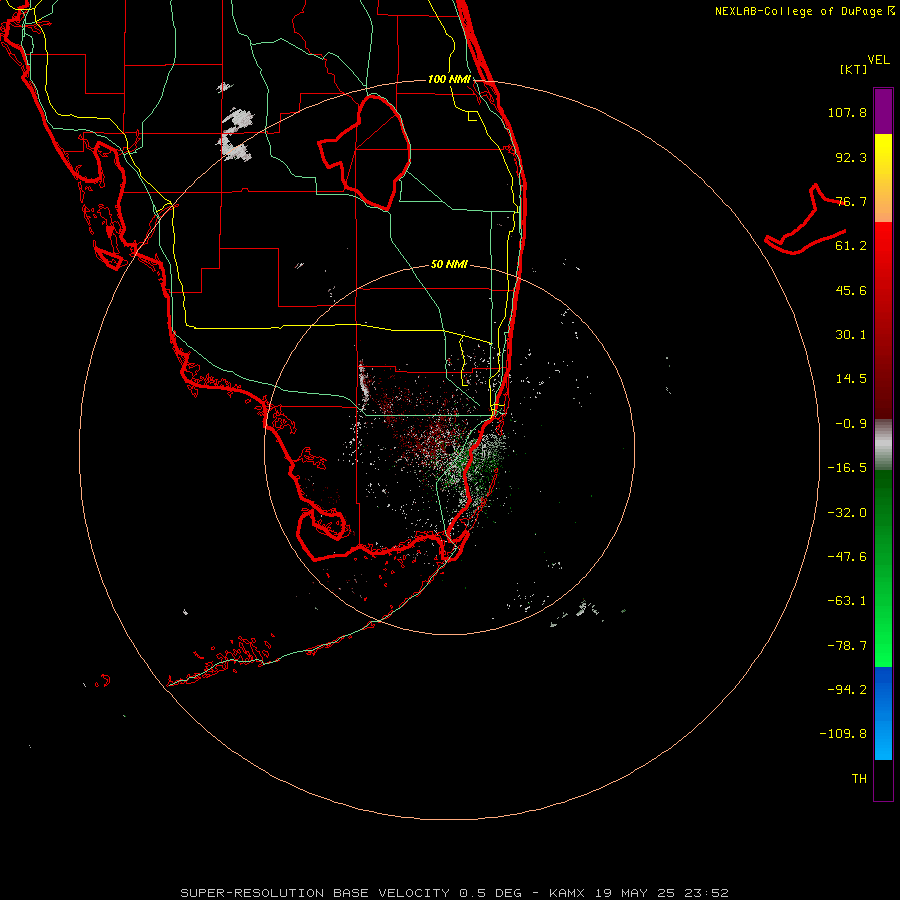
Task: Click the [KT] units label
Action: coord(853,69)
